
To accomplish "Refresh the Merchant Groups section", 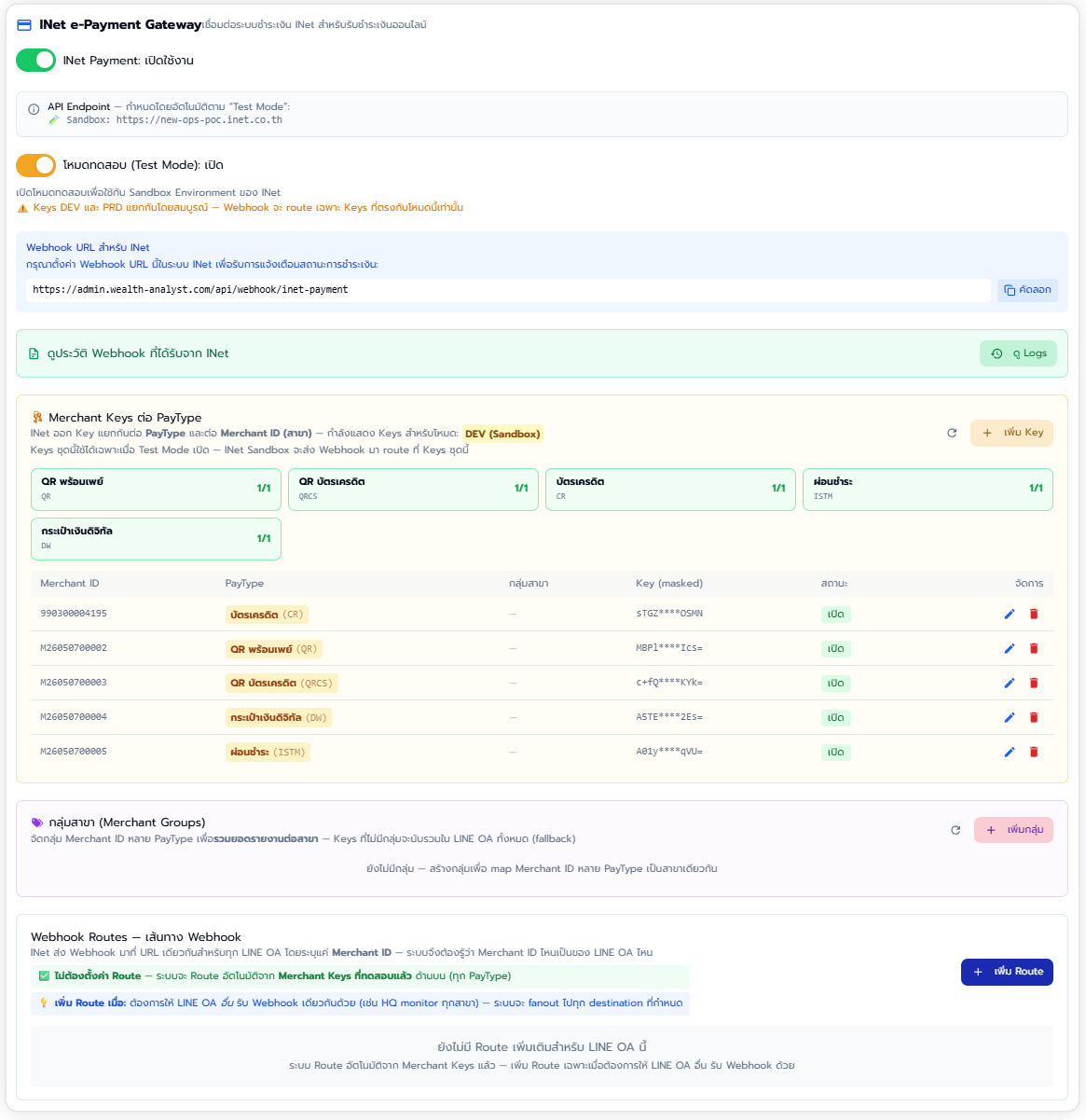I will pyautogui.click(x=955, y=830).
